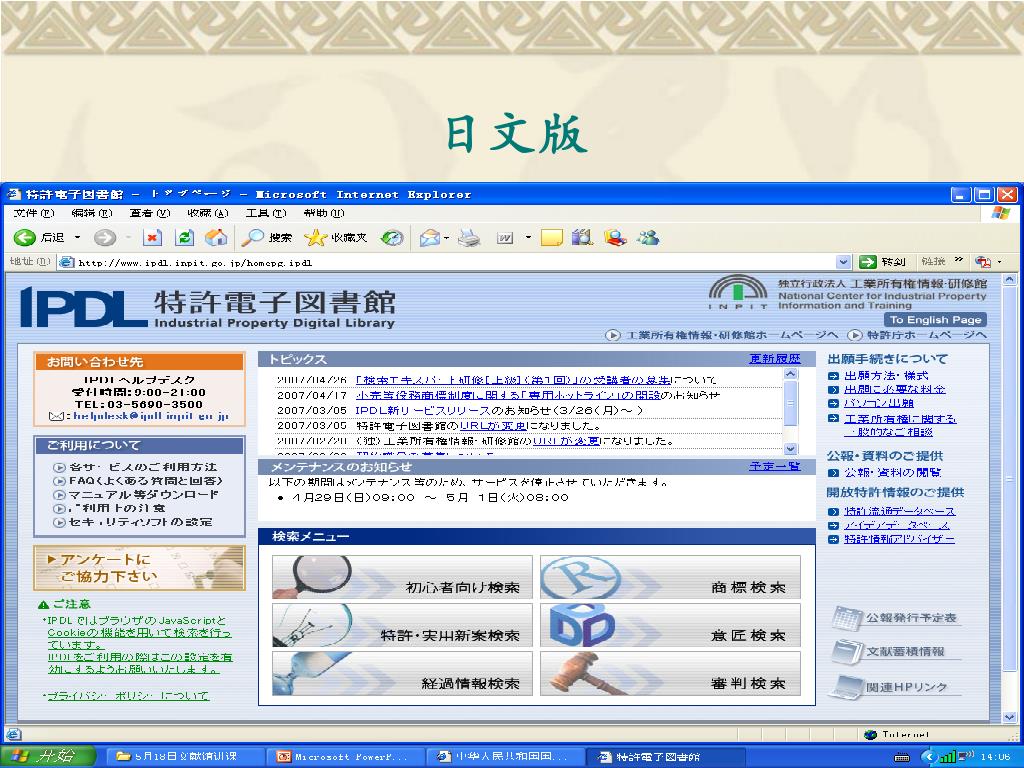Viewport: 1024px width, 768px height.
Task: Open the 帮助(H) menu
Action: [x=323, y=213]
